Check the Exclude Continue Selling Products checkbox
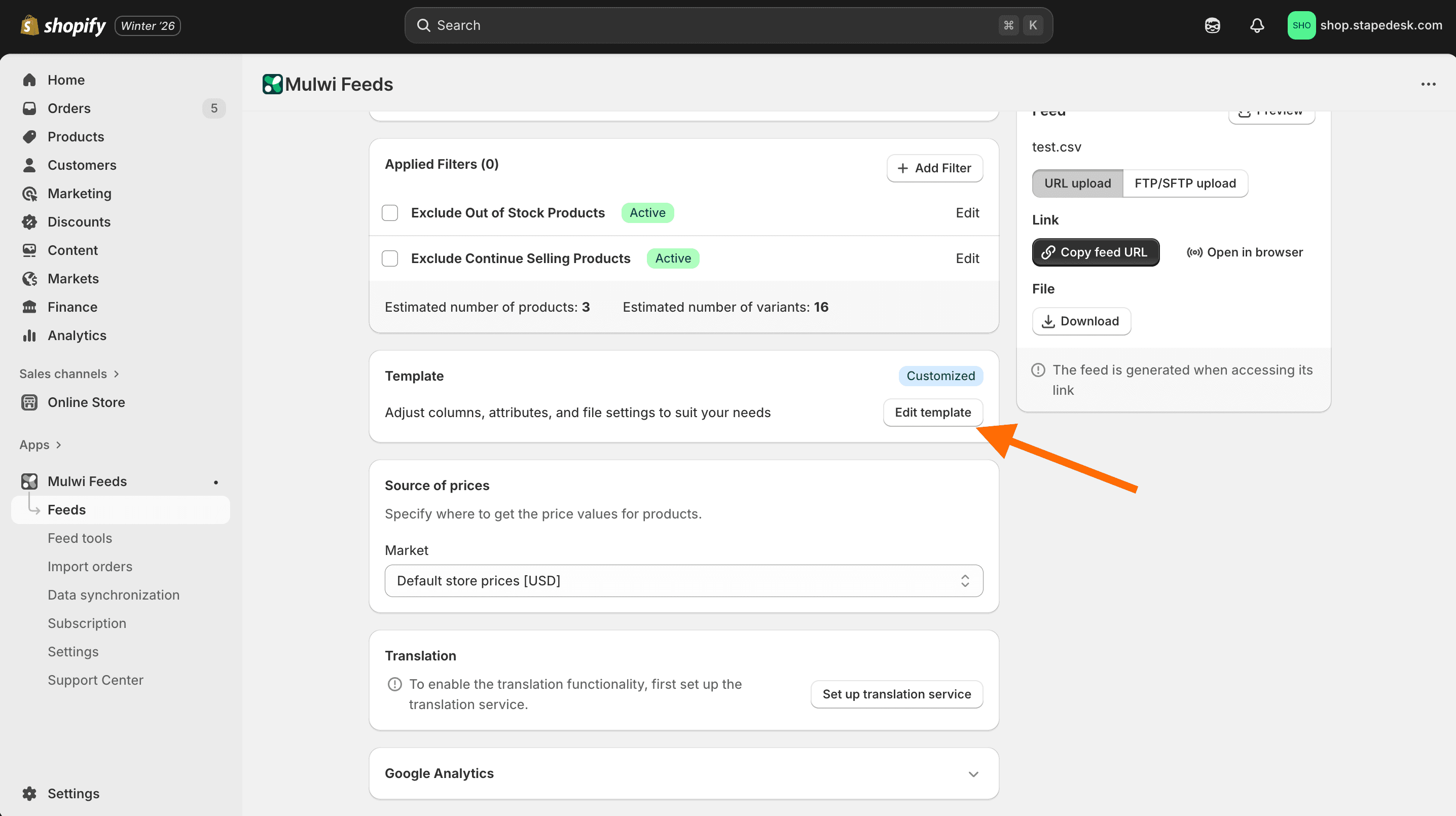Image resolution: width=1456 pixels, height=816 pixels. (389, 258)
